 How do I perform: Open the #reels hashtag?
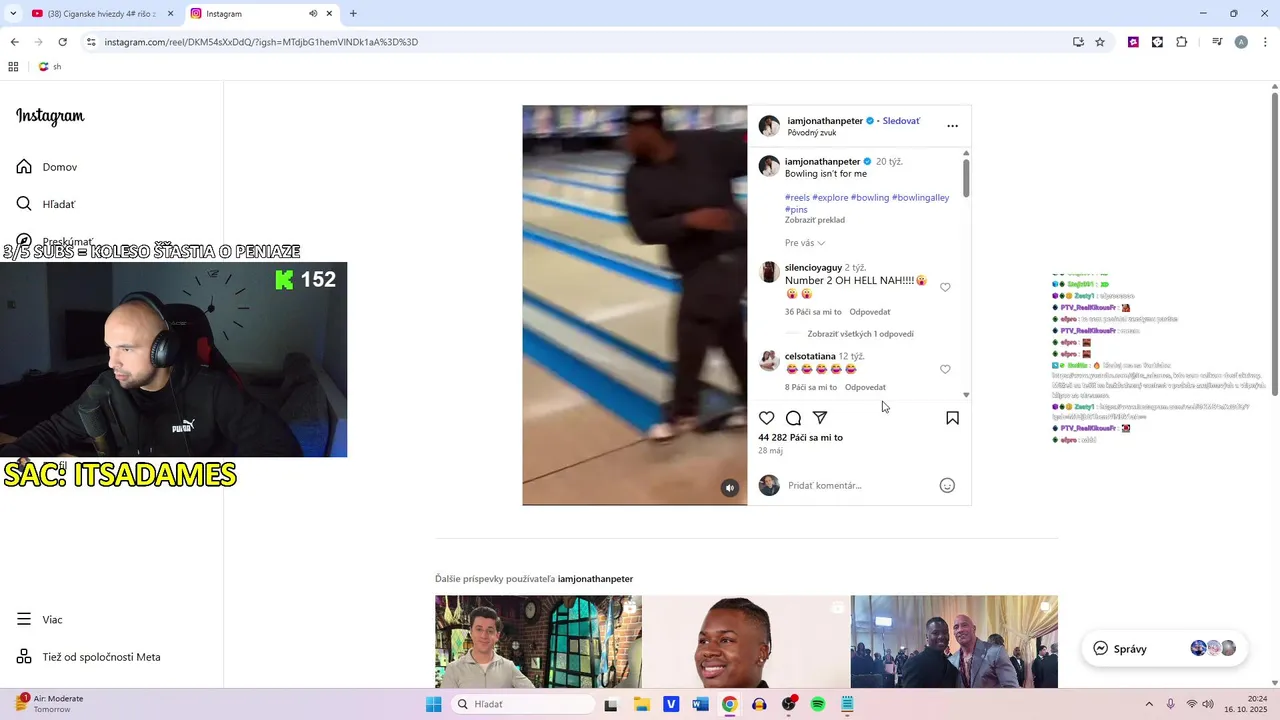[797, 198]
